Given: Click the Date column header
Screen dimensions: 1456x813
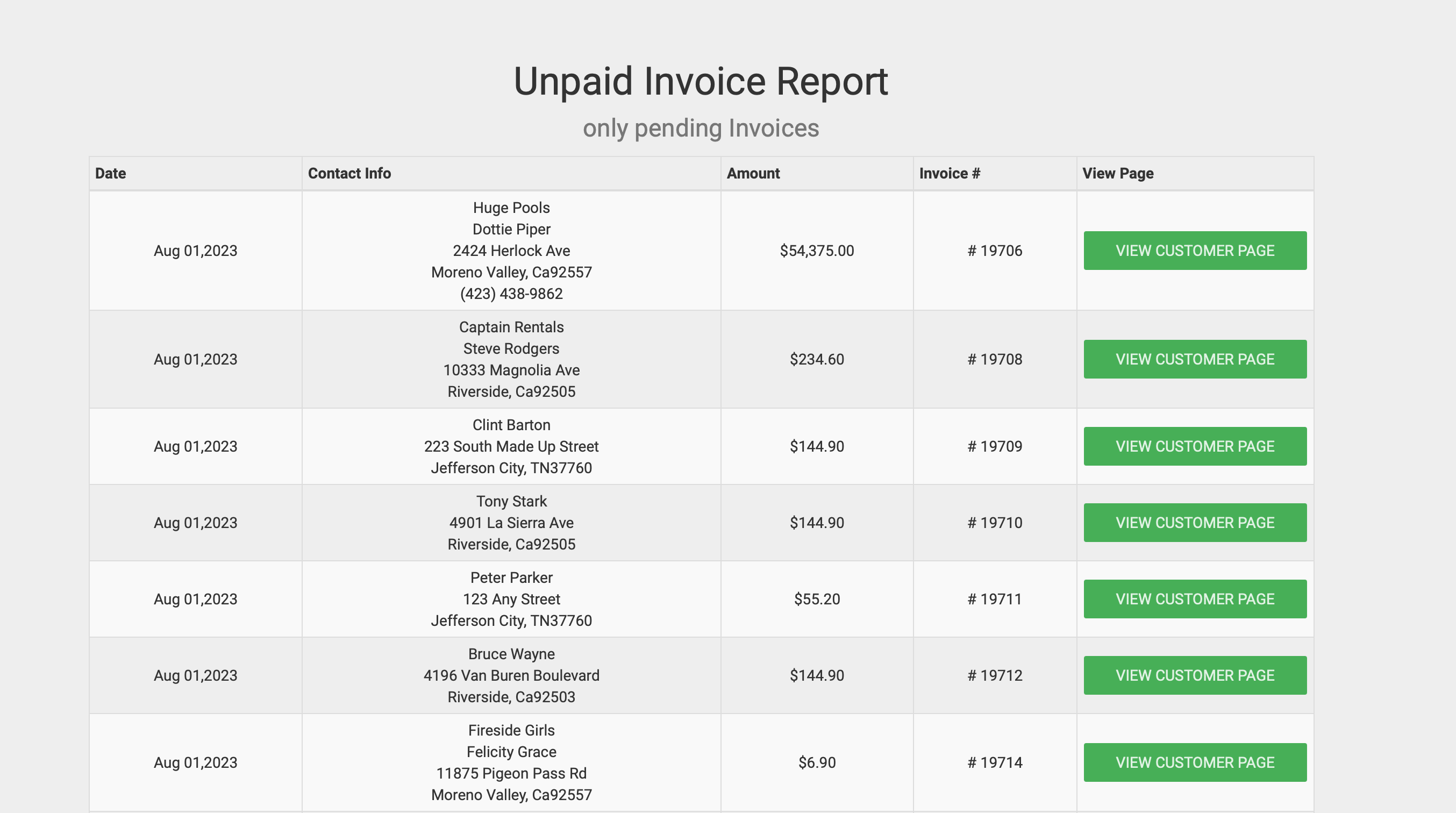Looking at the screenshot, I should pyautogui.click(x=110, y=174).
